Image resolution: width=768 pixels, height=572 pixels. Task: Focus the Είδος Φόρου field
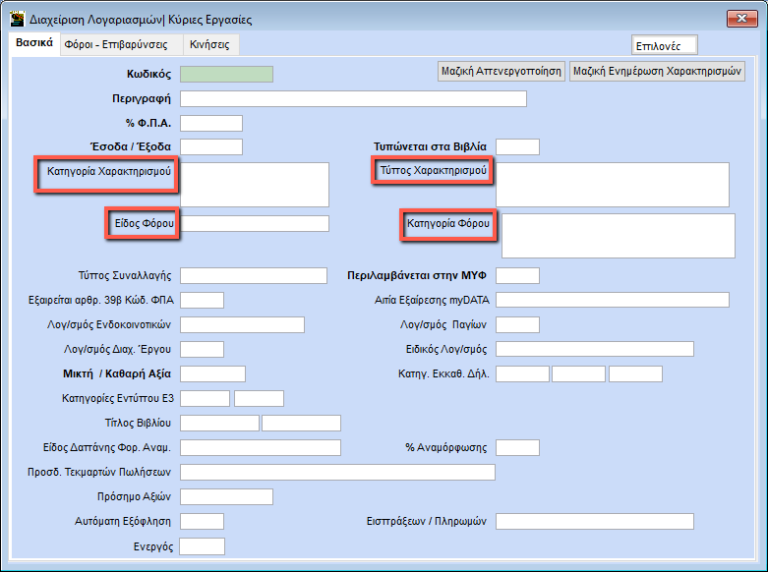[x=254, y=223]
